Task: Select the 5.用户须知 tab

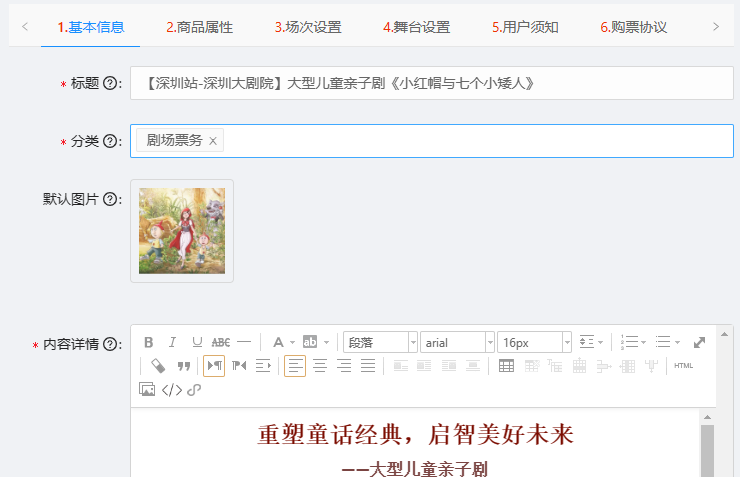Action: click(525, 27)
